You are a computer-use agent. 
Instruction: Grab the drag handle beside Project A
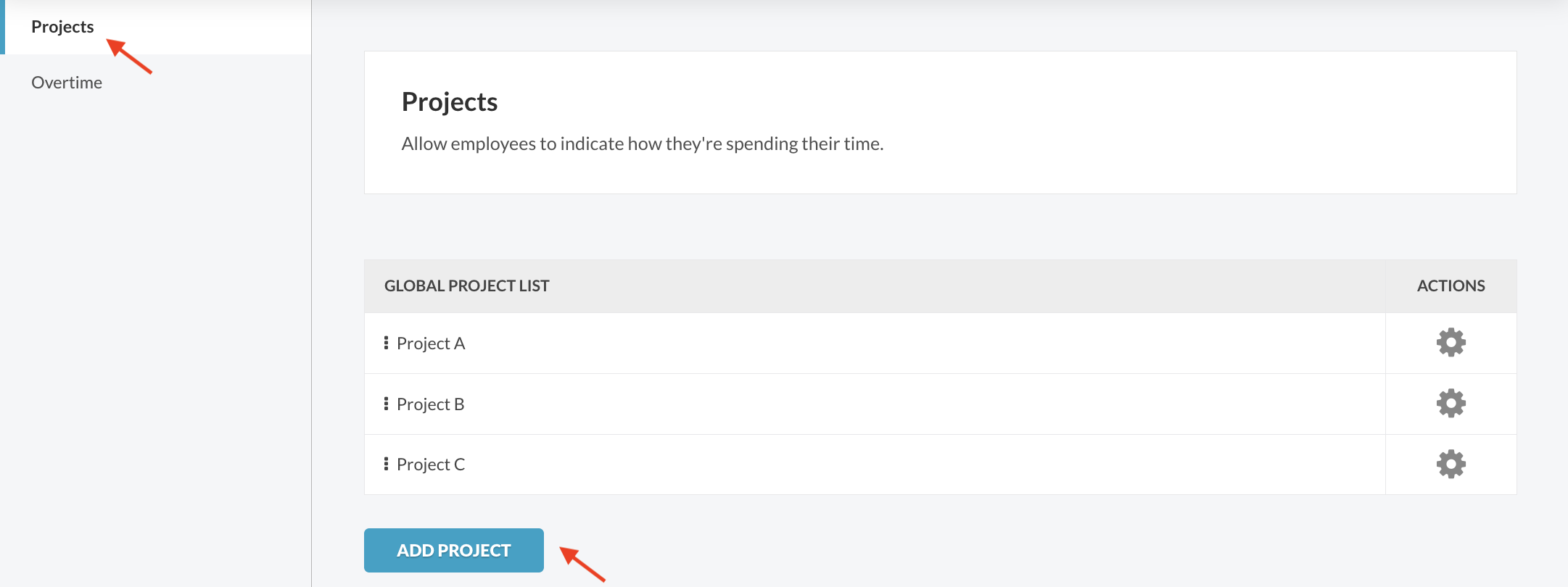[386, 343]
